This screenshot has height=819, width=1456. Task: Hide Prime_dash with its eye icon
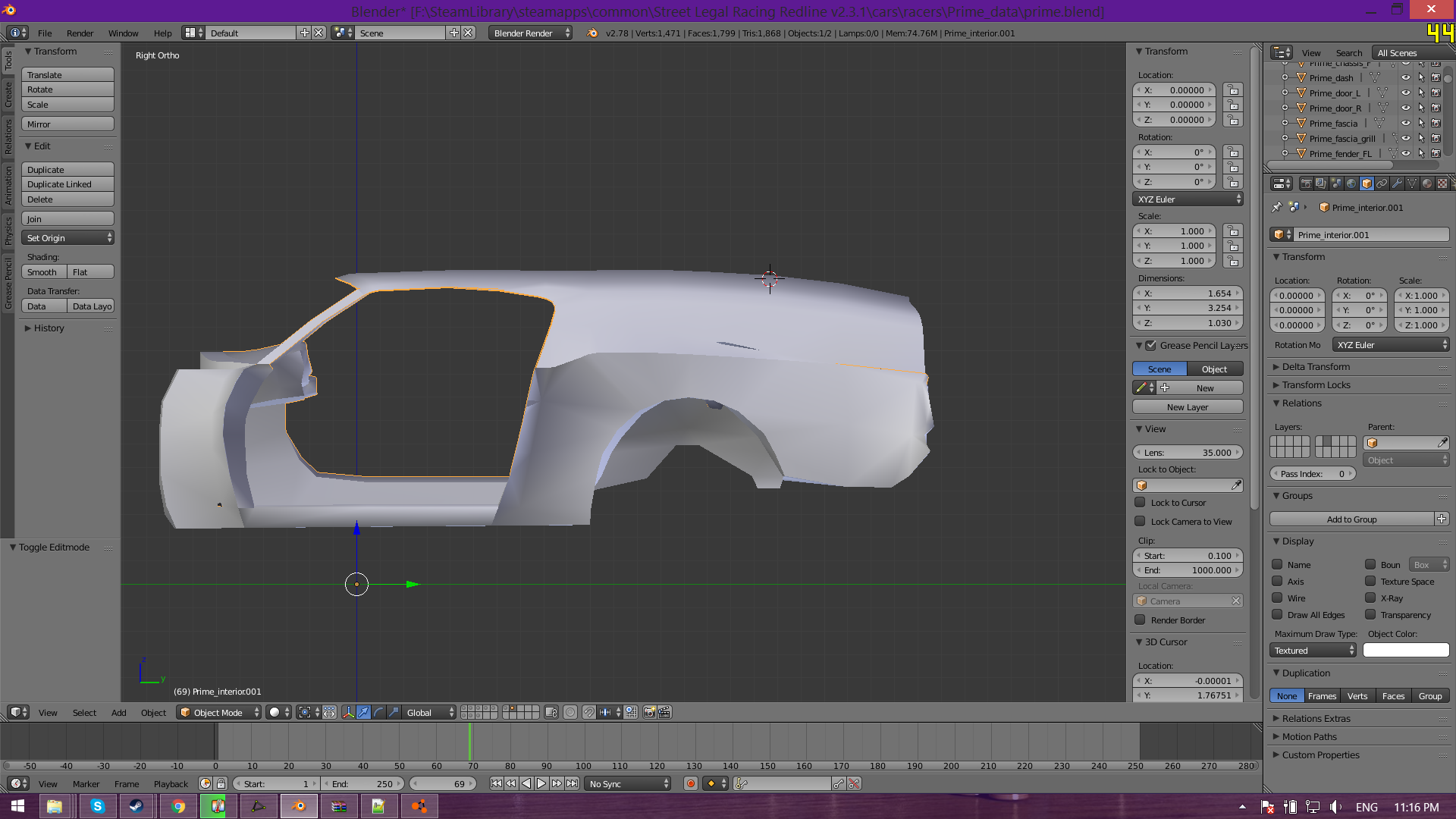pos(1405,77)
